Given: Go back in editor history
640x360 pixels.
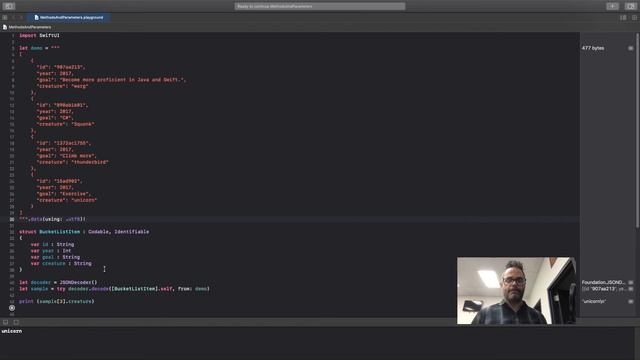Looking at the screenshot, I should [x=13, y=18].
